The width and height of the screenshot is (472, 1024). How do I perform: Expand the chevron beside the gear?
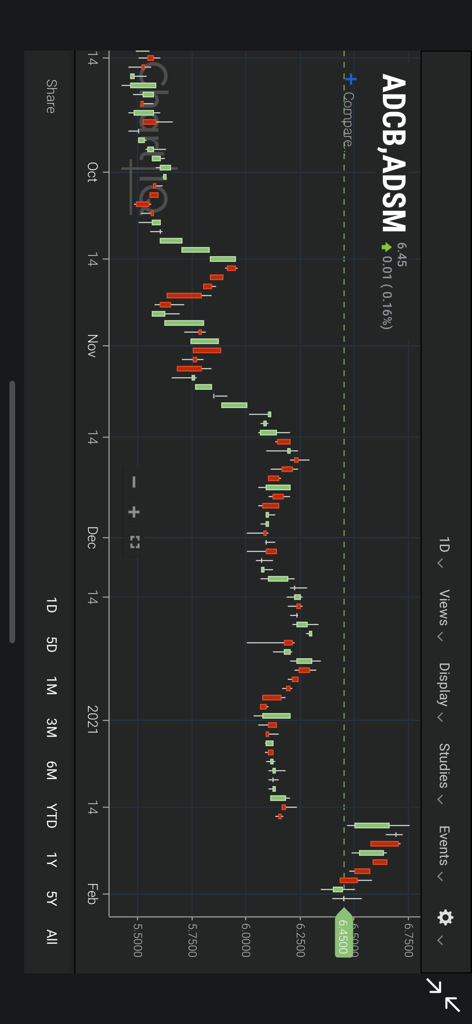click(x=440, y=940)
